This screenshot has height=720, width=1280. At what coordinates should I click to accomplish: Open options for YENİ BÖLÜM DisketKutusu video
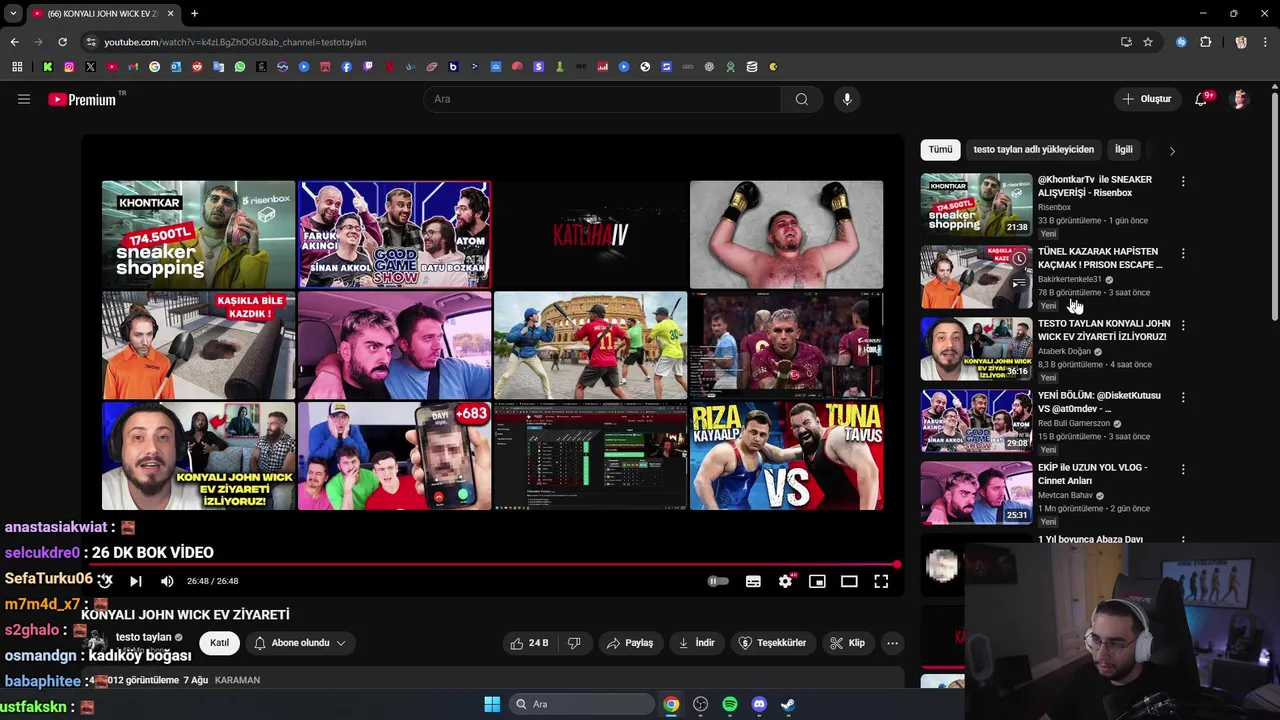tap(1183, 397)
